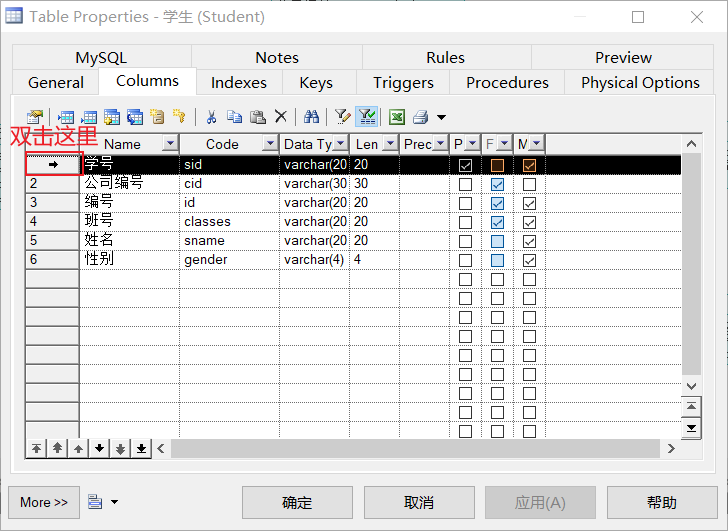This screenshot has height=531, width=728.
Task: Click the Copy icon in toolbar
Action: coord(234,117)
